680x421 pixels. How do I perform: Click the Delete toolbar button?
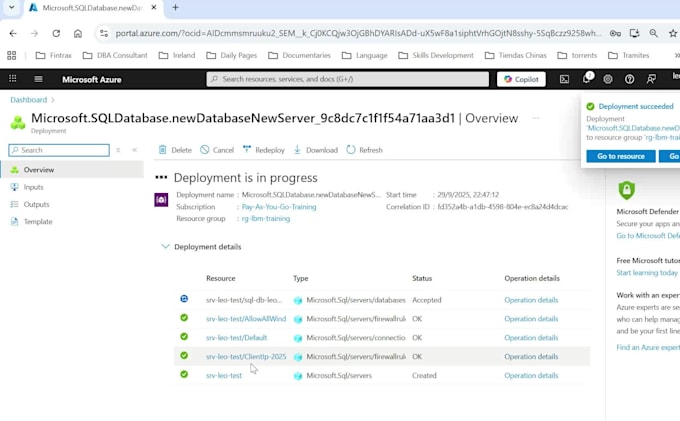pyautogui.click(x=175, y=150)
